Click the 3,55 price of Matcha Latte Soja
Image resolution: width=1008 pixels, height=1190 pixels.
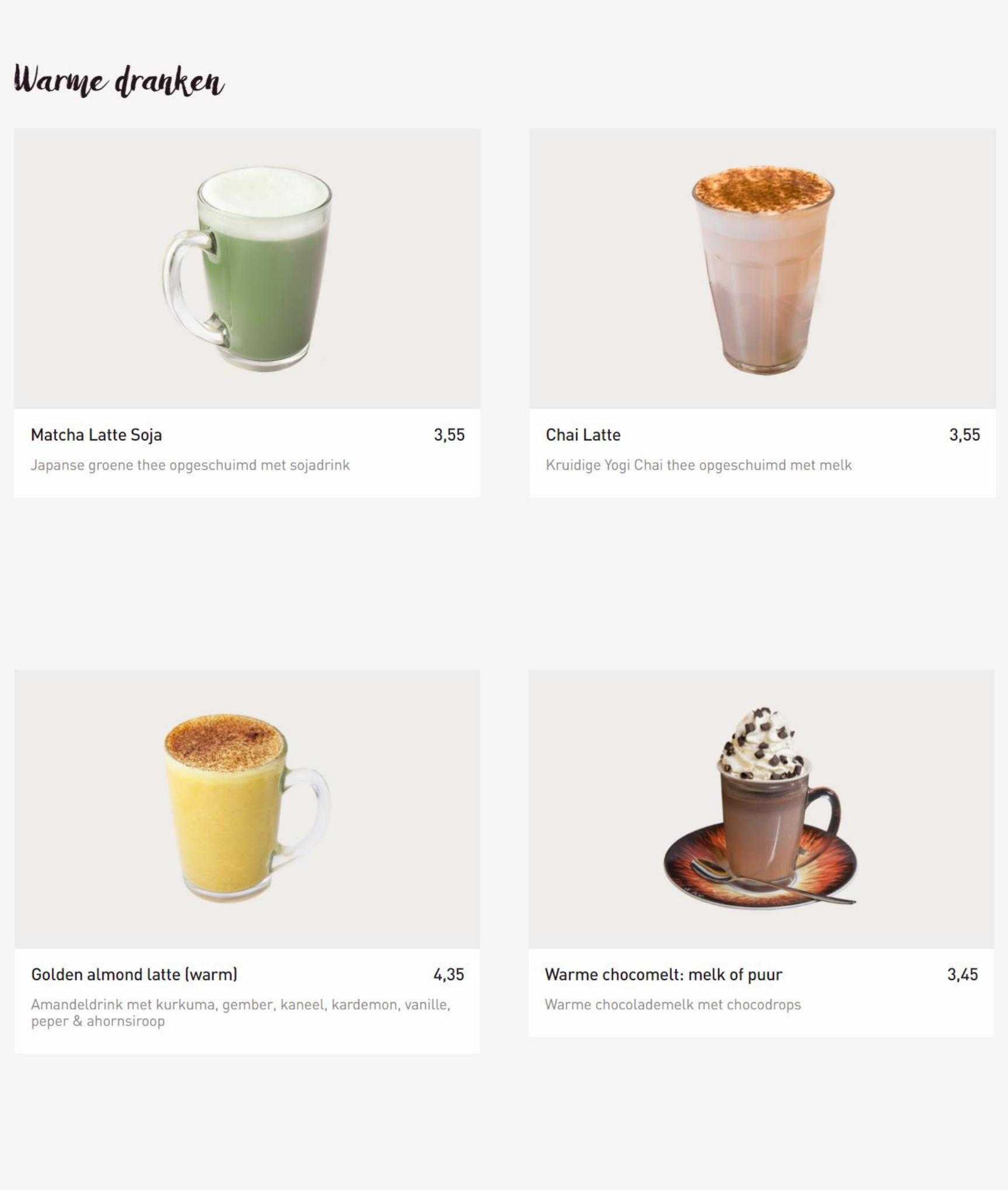(x=449, y=435)
